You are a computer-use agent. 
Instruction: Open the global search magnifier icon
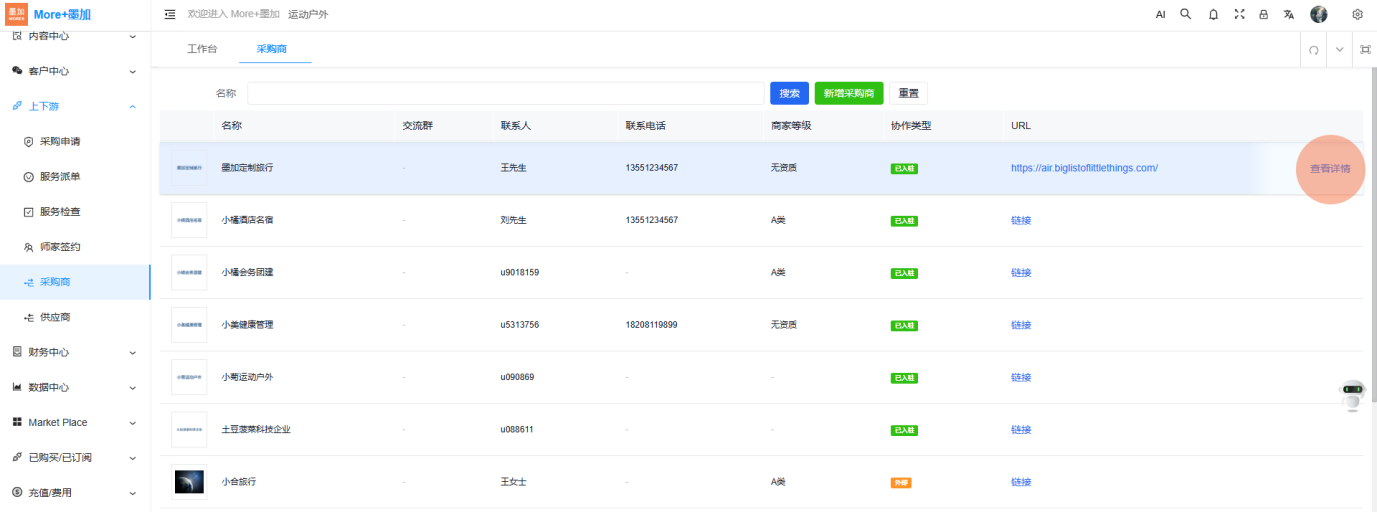click(1186, 15)
